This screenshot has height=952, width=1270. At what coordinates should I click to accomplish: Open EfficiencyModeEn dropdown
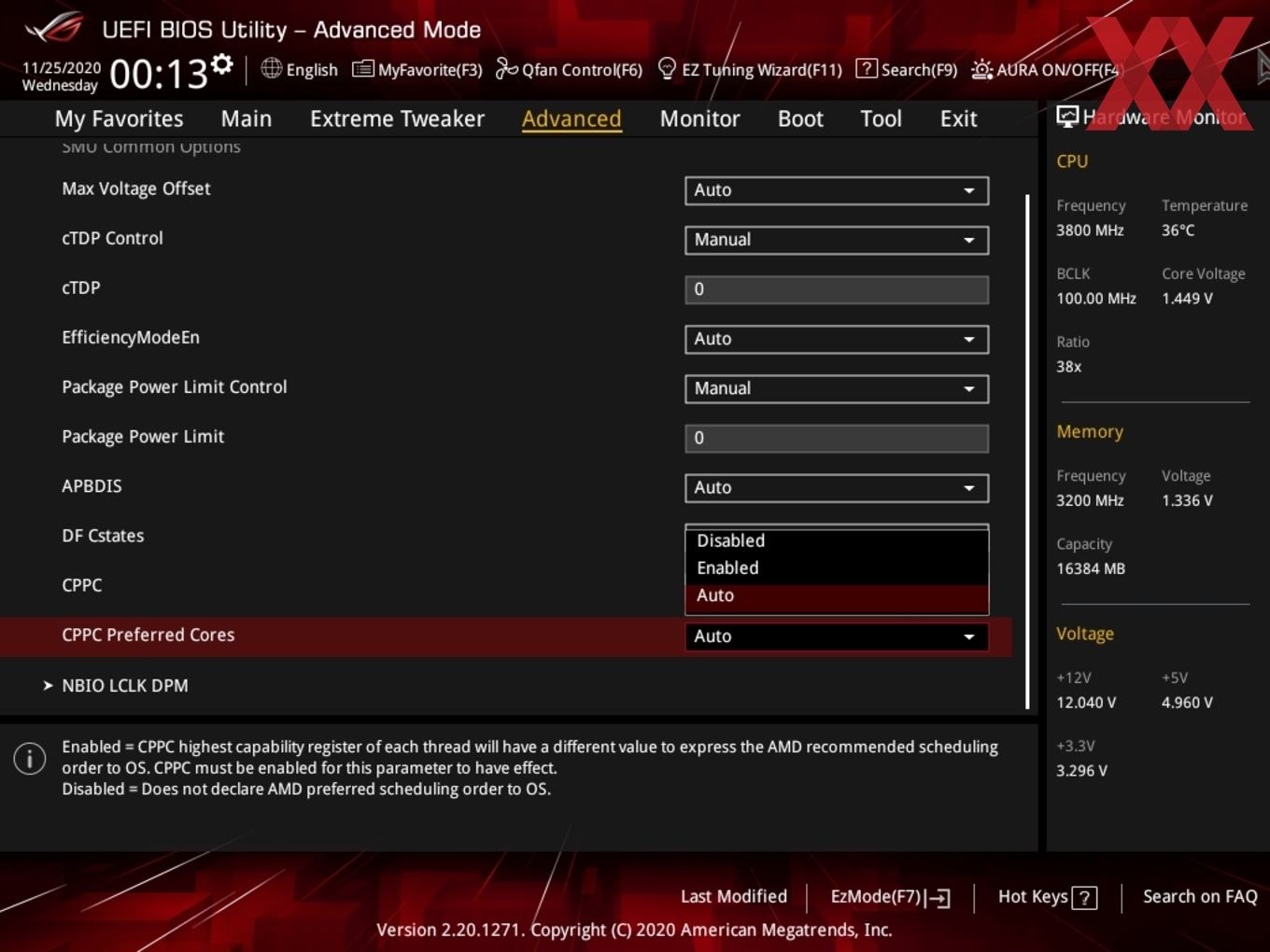tap(837, 339)
